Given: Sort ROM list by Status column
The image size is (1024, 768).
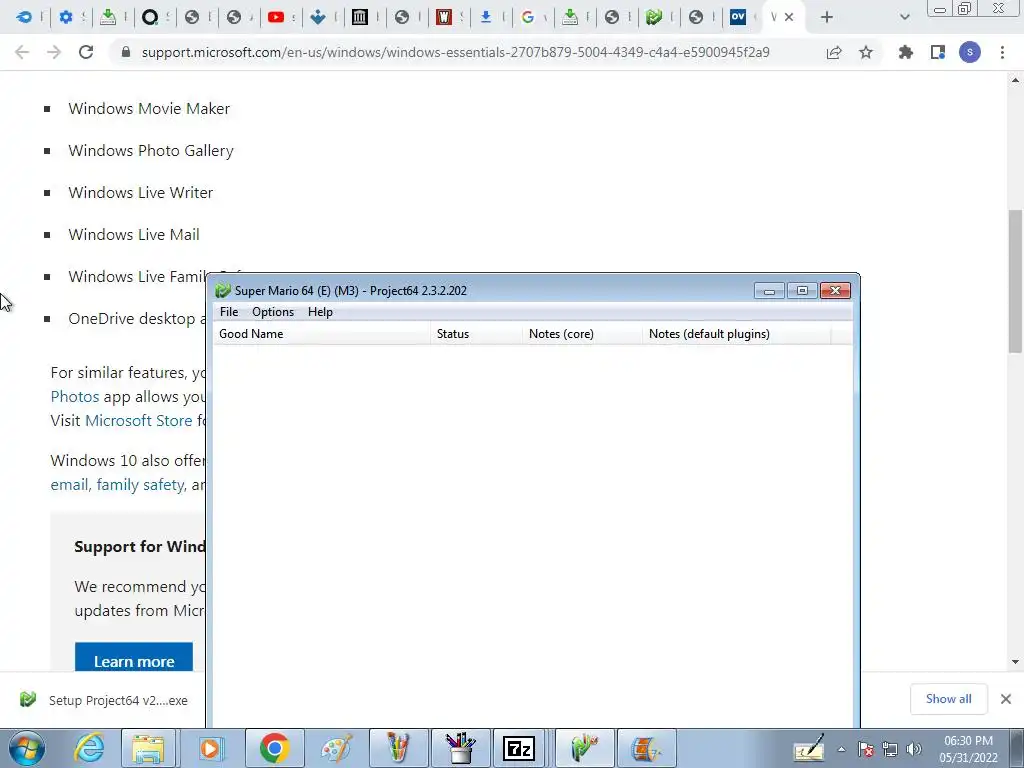Looking at the screenshot, I should tap(476, 334).
